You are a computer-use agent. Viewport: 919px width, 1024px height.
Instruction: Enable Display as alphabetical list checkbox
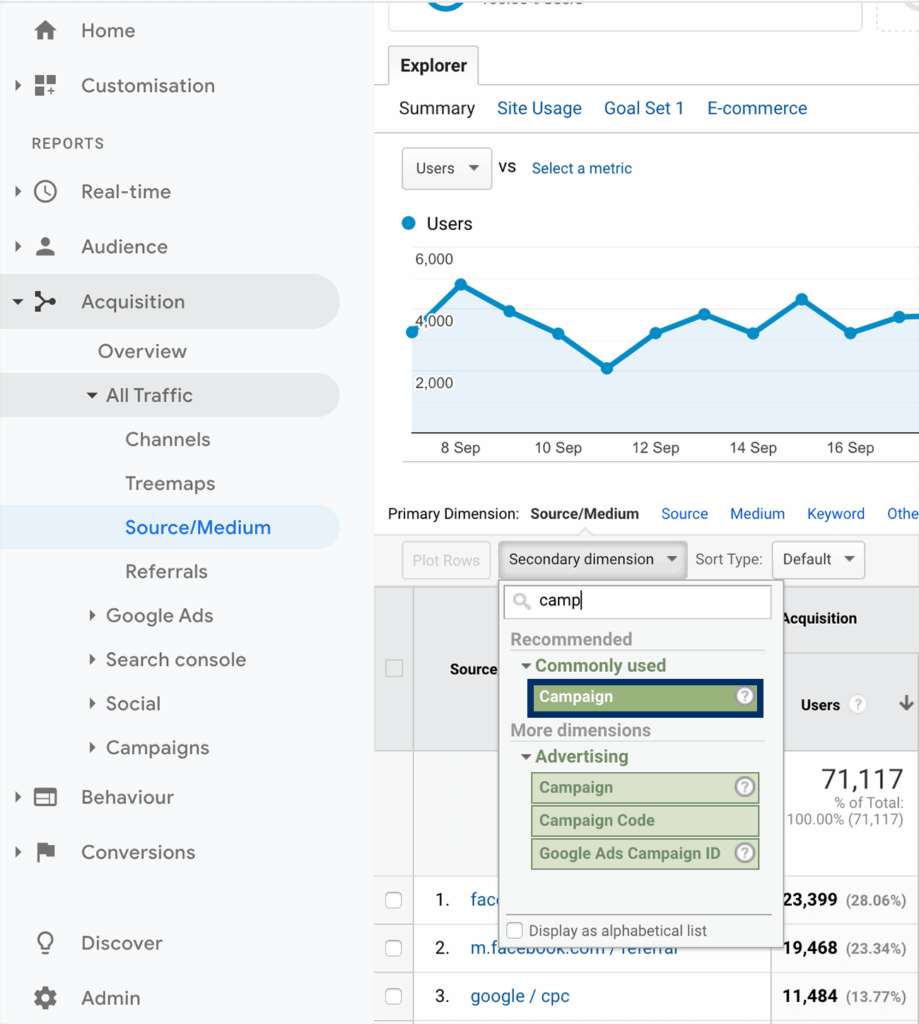515,931
